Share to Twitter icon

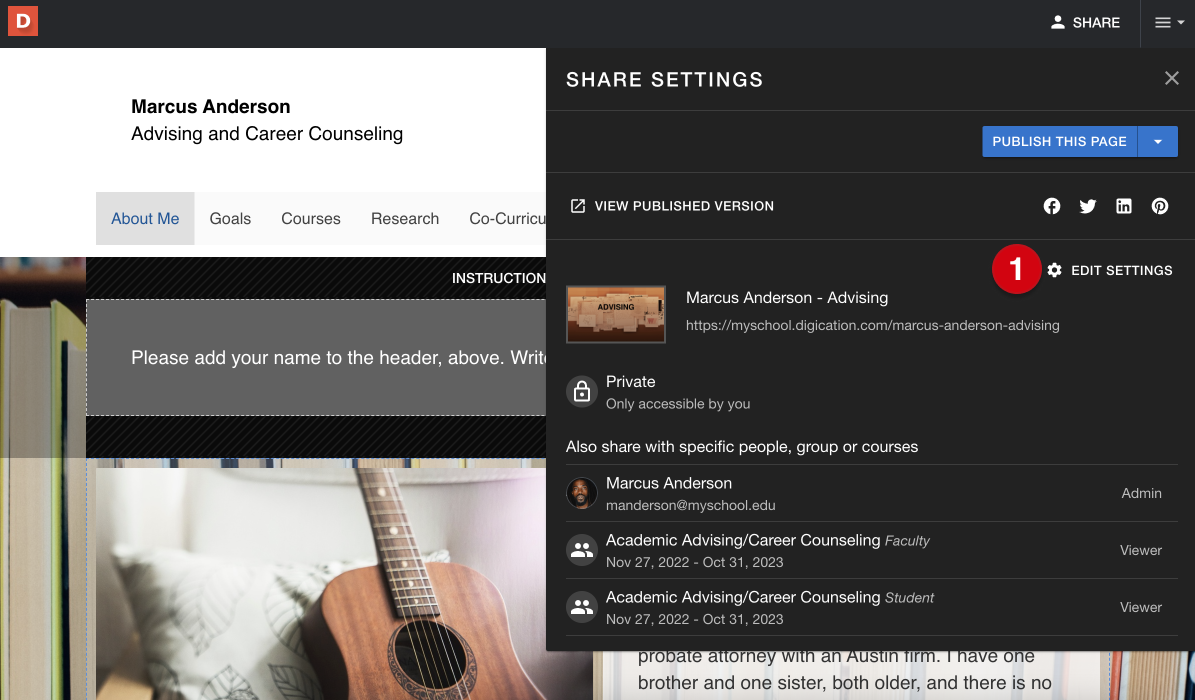(1088, 206)
